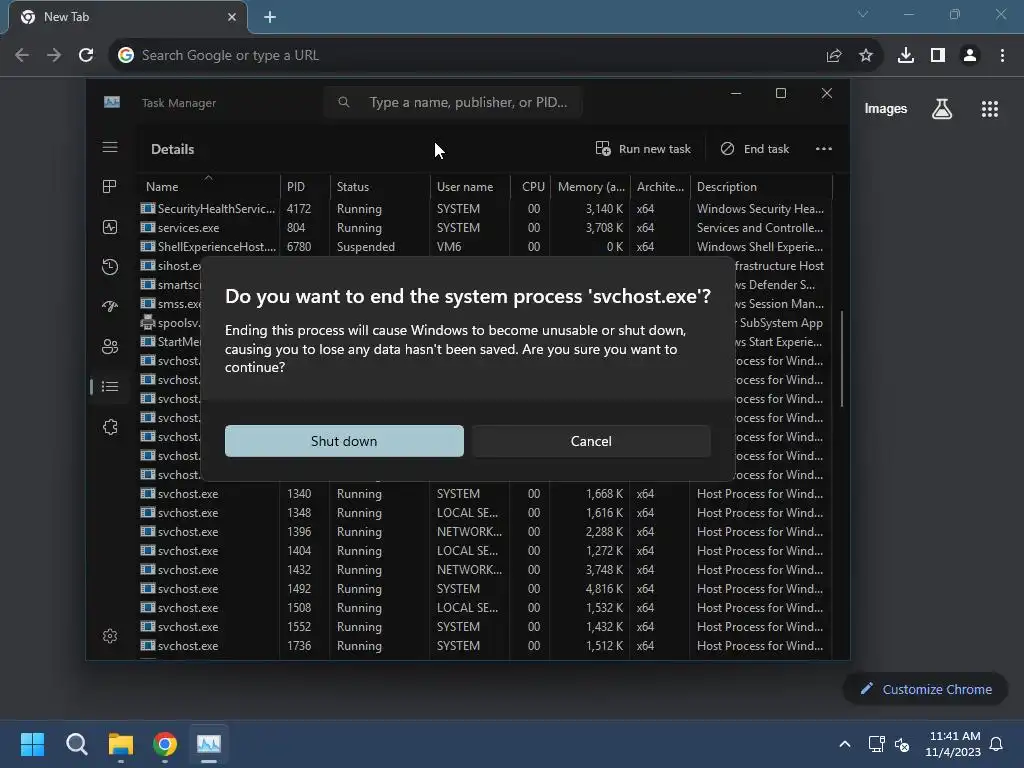1024x768 pixels.
Task: Open the notifications bell in tray
Action: point(996,744)
